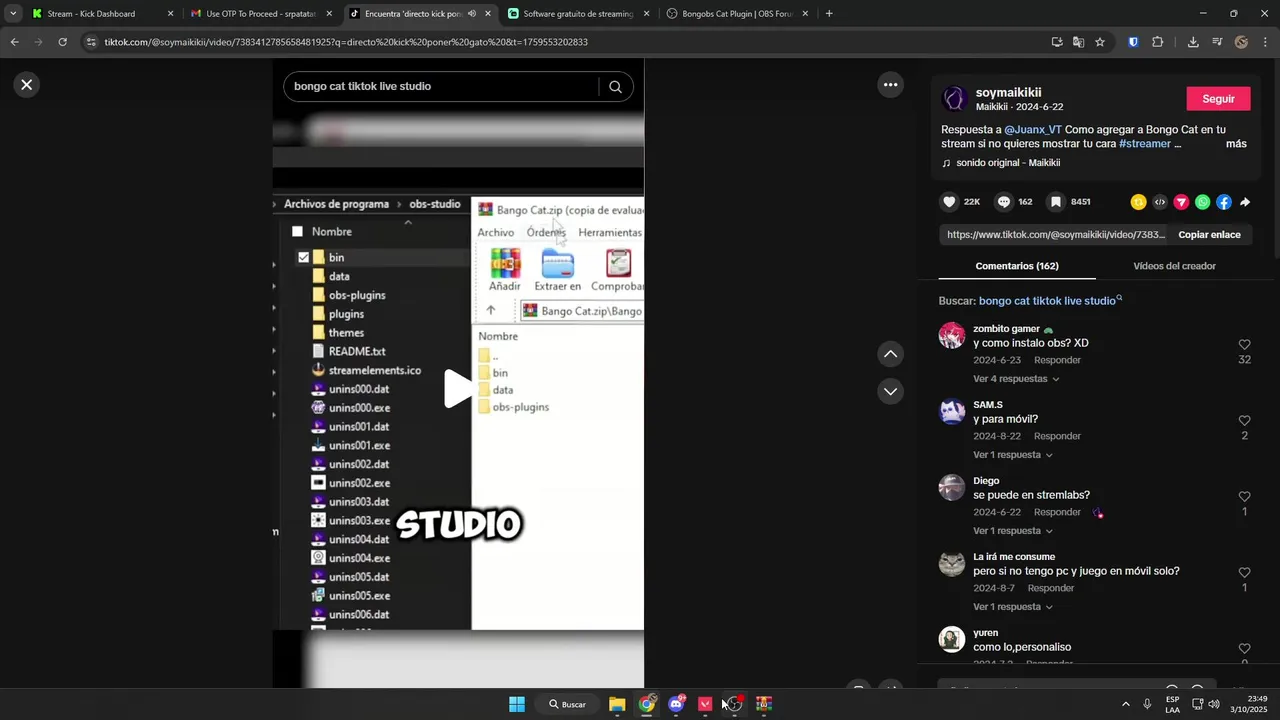Screen dimensions: 1280x720
Task: Show hidden system tray icons
Action: click(1125, 704)
